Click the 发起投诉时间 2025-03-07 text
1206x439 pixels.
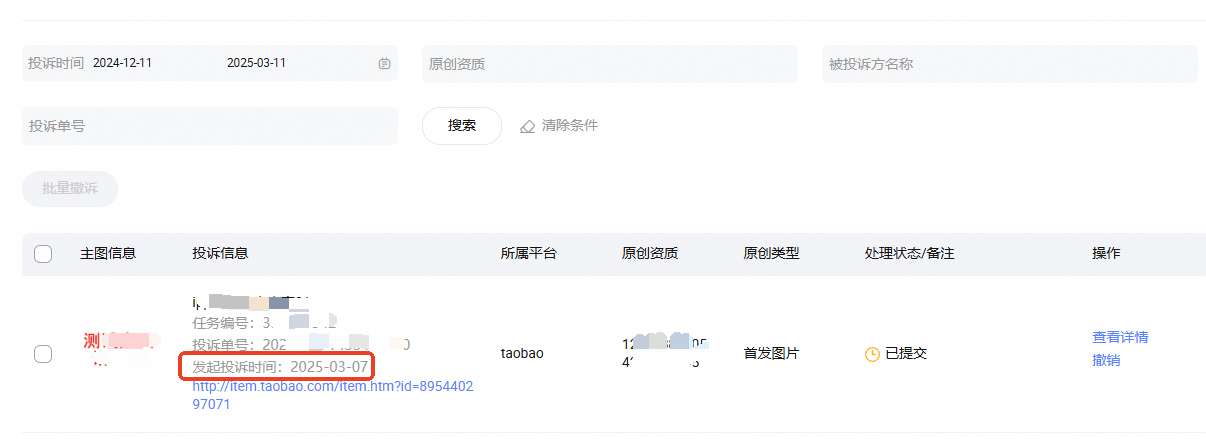[x=280, y=367]
